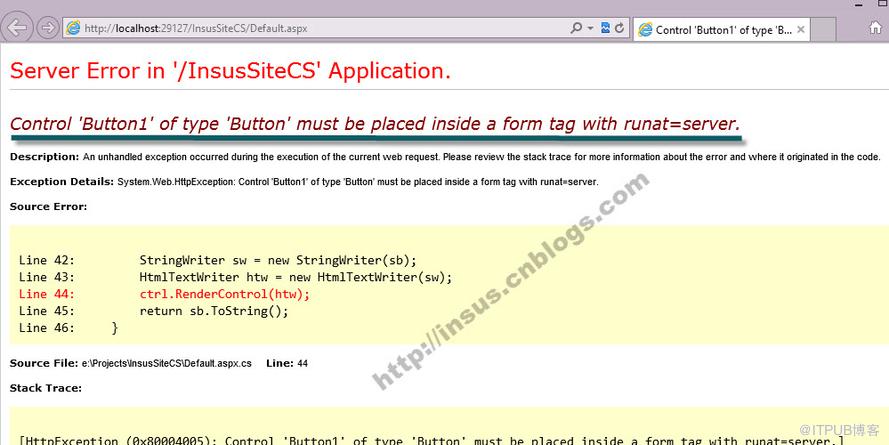Click the search magnifier icon in address bar
Viewport: 889px width, 445px height.
[x=576, y=28]
